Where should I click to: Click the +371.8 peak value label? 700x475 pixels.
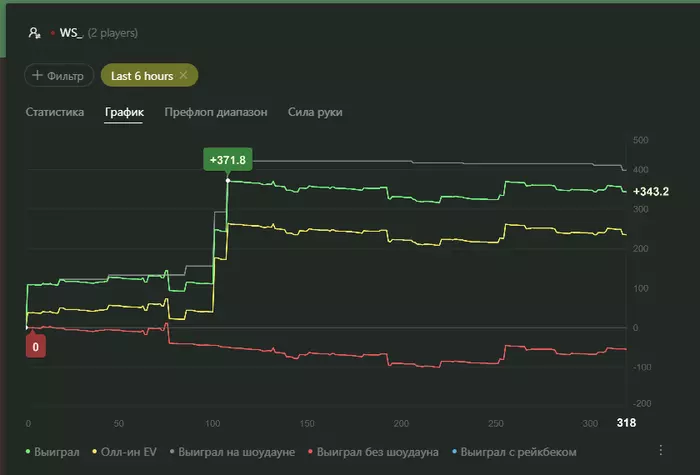[x=227, y=160]
